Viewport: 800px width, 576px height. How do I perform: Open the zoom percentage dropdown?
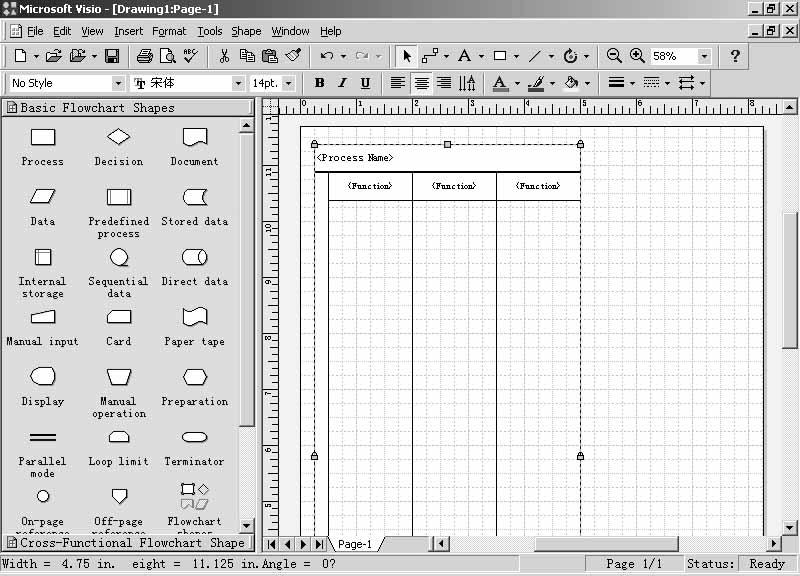(704, 57)
